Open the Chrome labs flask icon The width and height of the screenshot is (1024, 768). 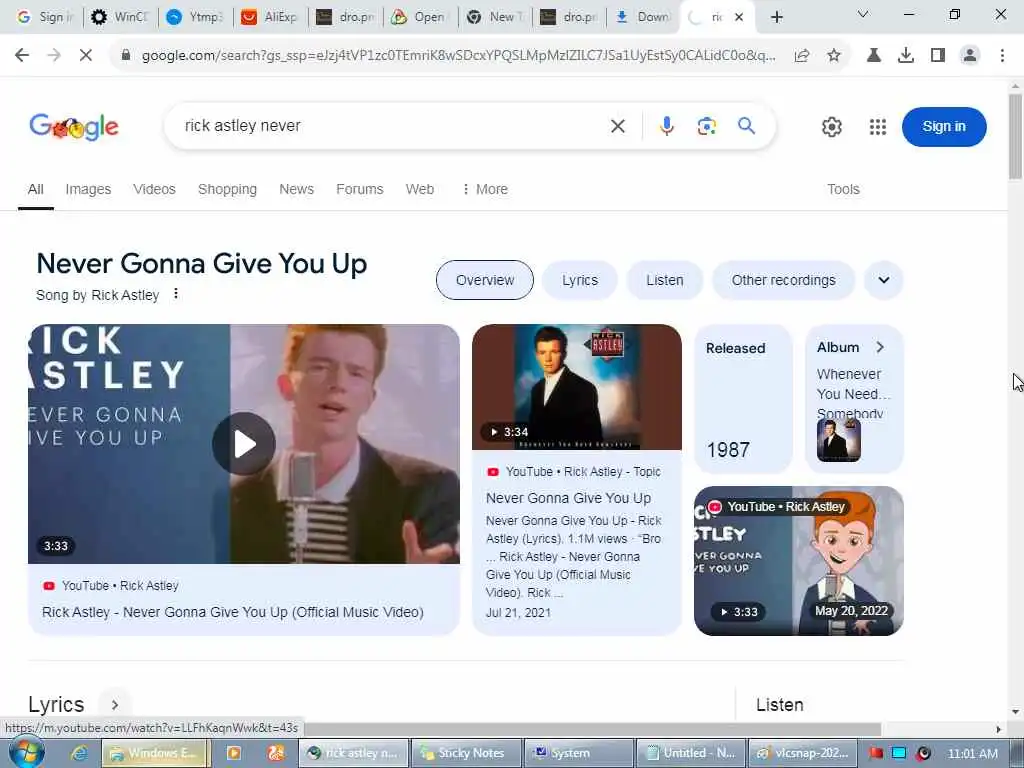coord(873,56)
